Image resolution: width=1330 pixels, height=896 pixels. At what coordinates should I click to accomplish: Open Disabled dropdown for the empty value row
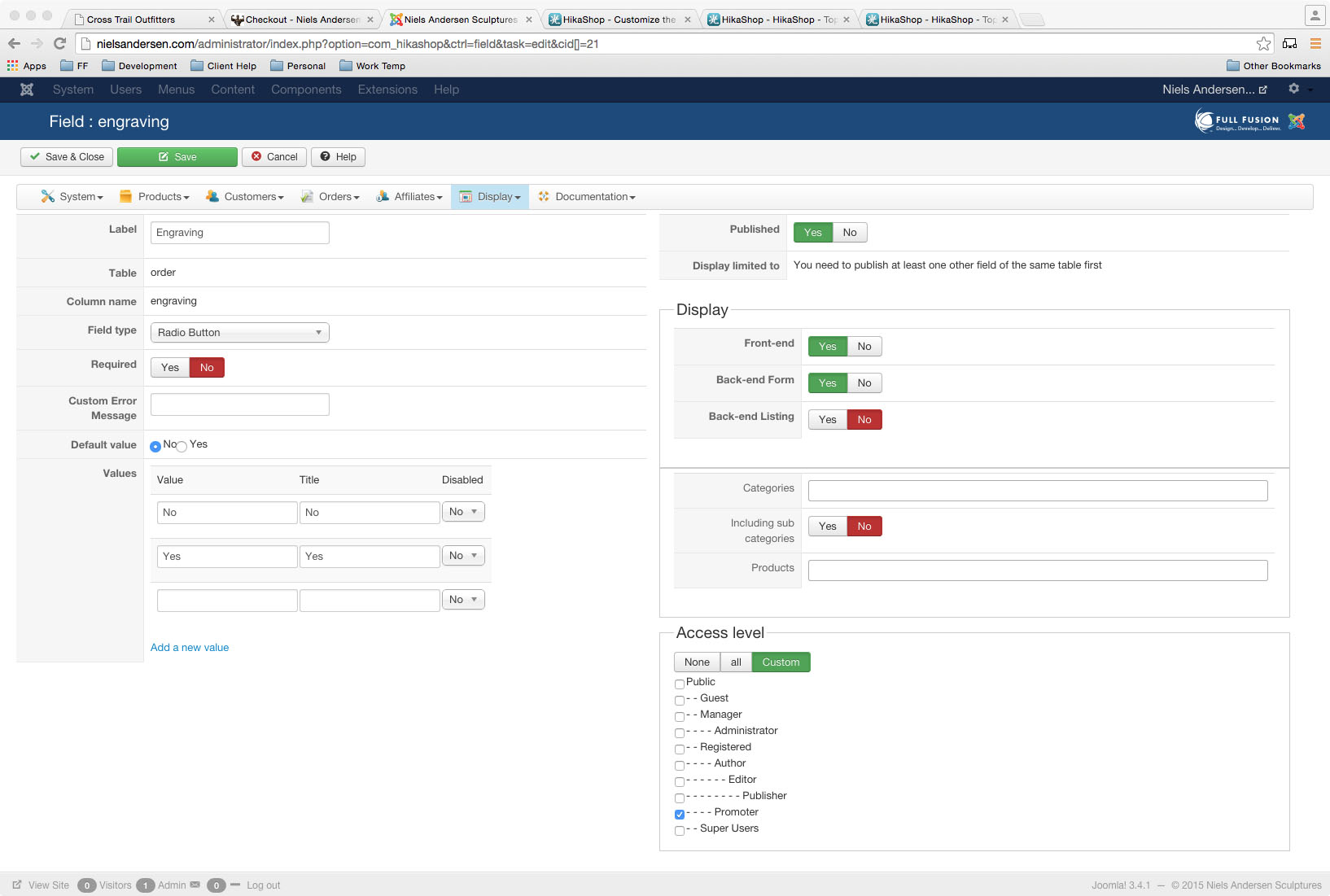coord(463,600)
